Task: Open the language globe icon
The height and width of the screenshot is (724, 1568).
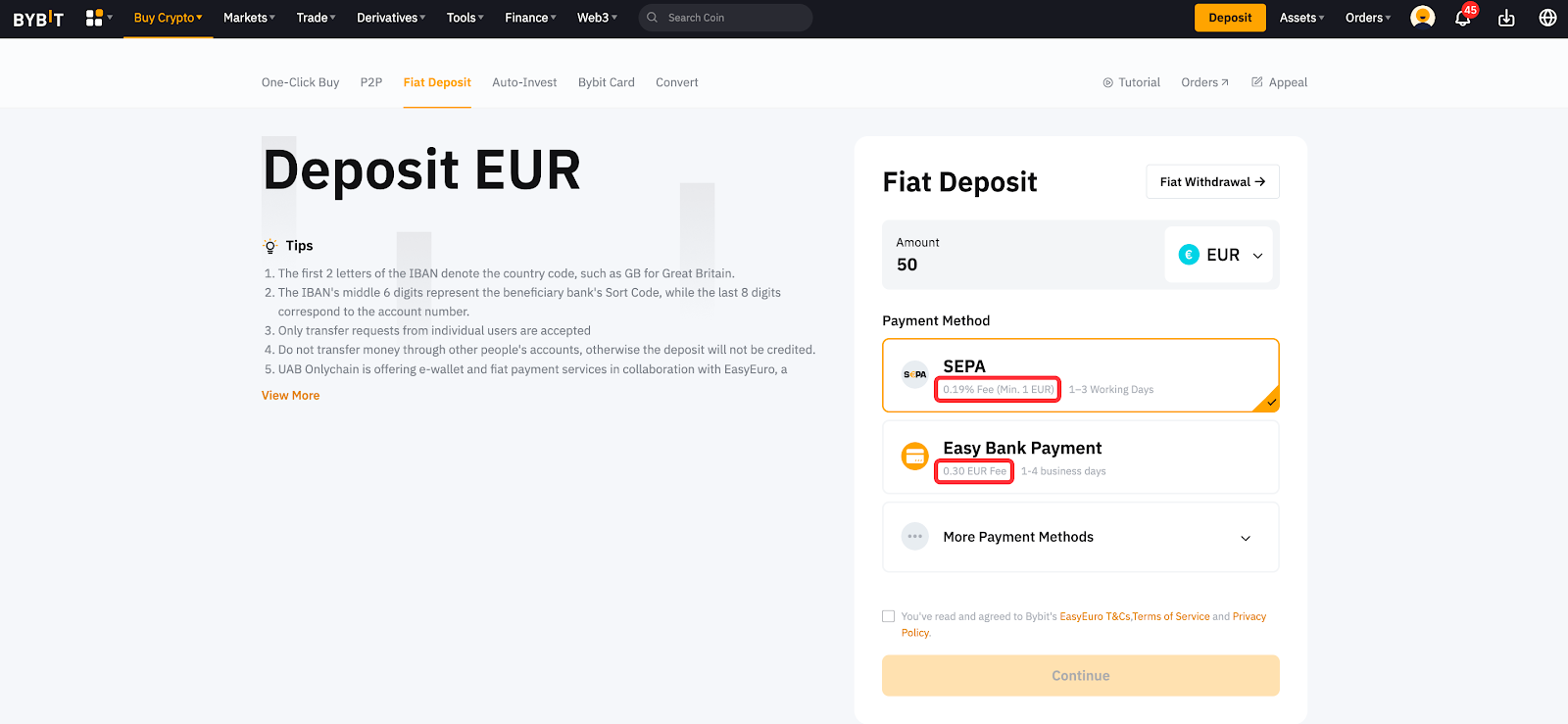Action: 1547,18
